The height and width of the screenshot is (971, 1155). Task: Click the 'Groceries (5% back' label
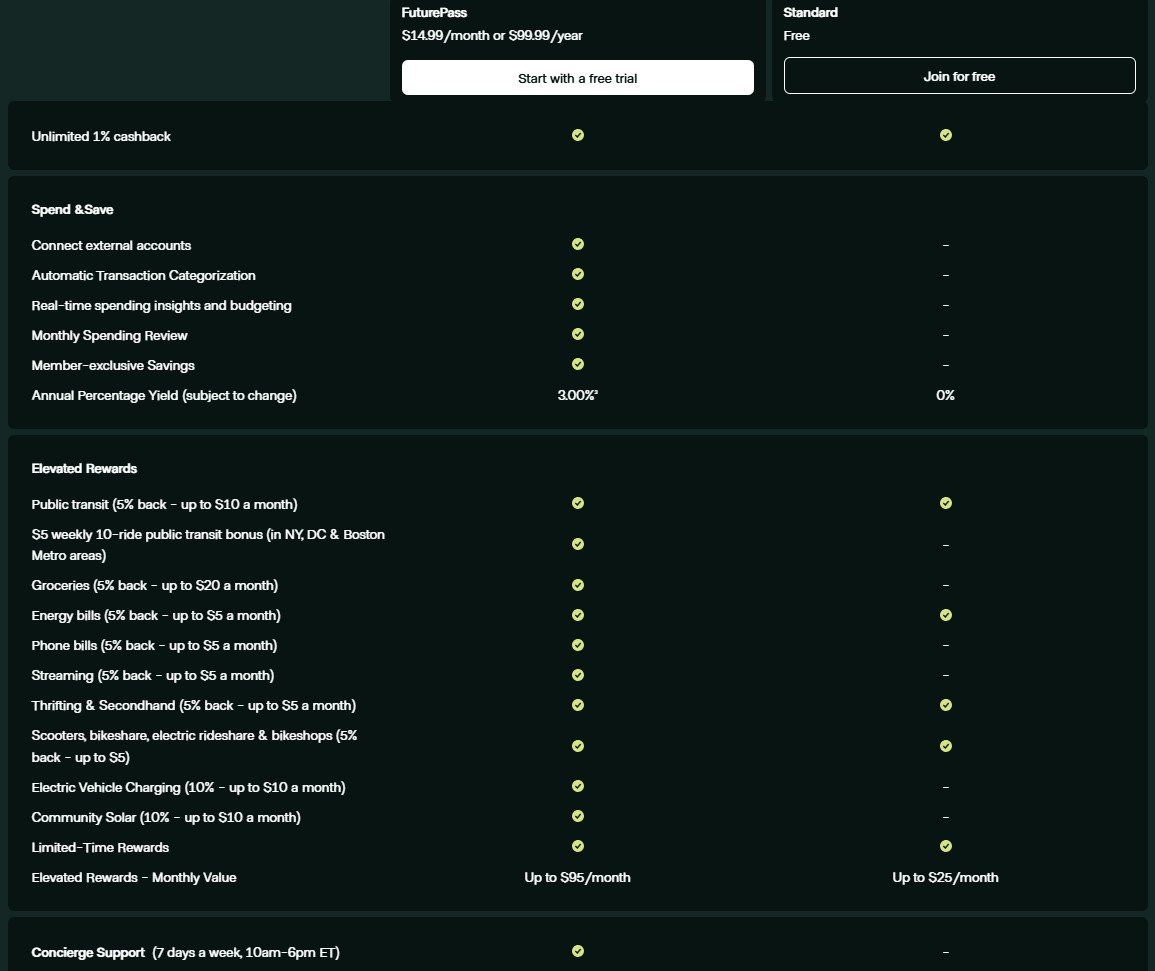coord(155,586)
